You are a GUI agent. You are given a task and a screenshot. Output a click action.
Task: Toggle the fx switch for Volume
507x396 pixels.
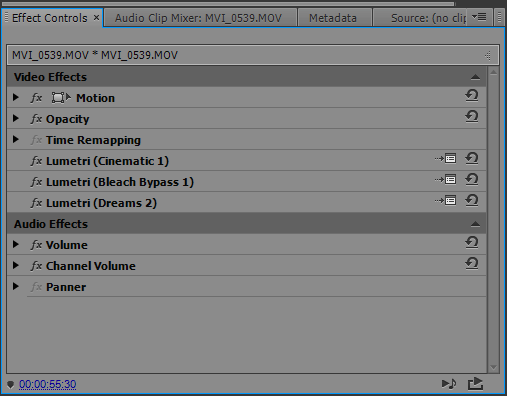pos(36,245)
